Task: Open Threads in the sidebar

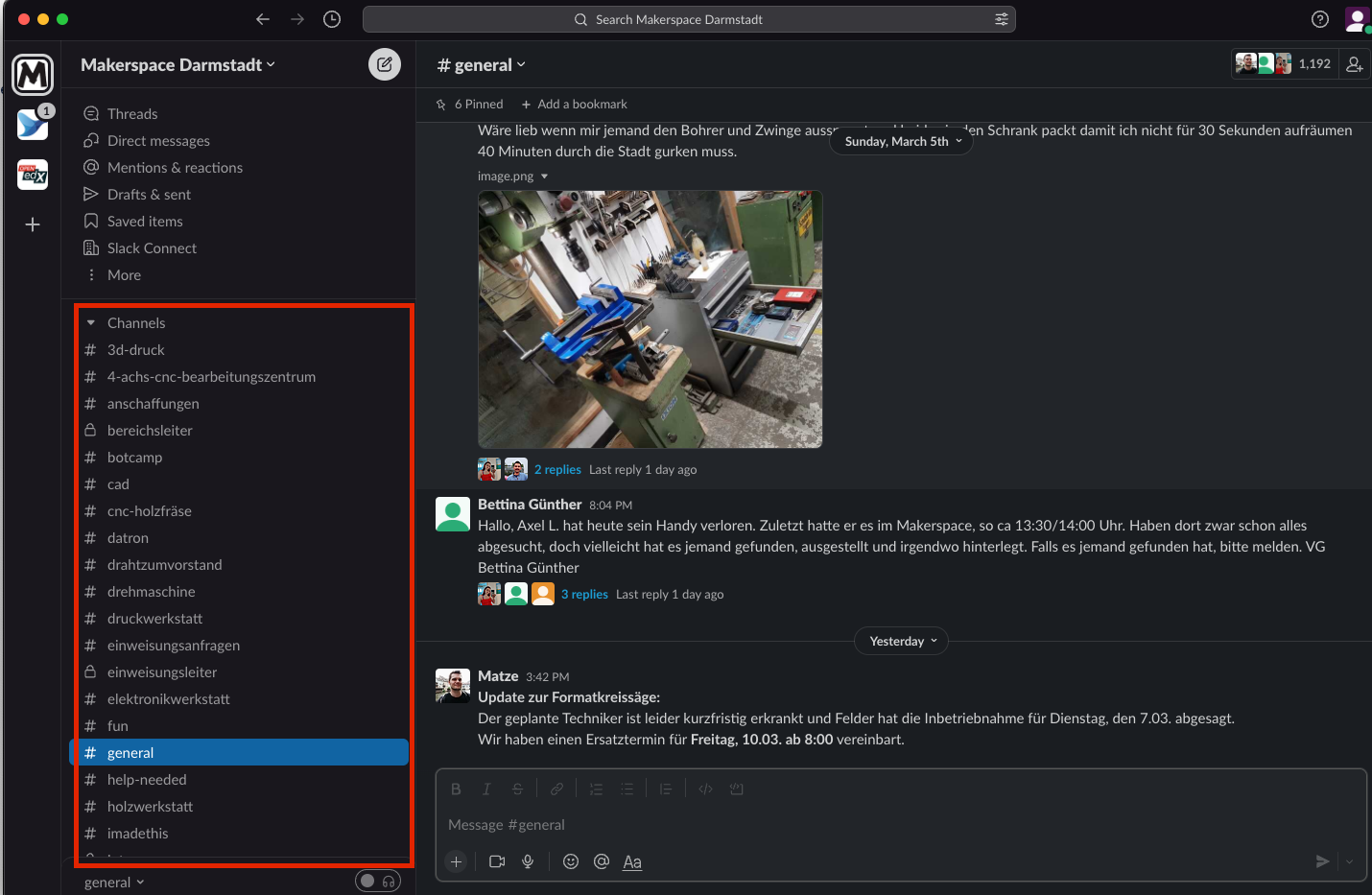Action: click(132, 114)
